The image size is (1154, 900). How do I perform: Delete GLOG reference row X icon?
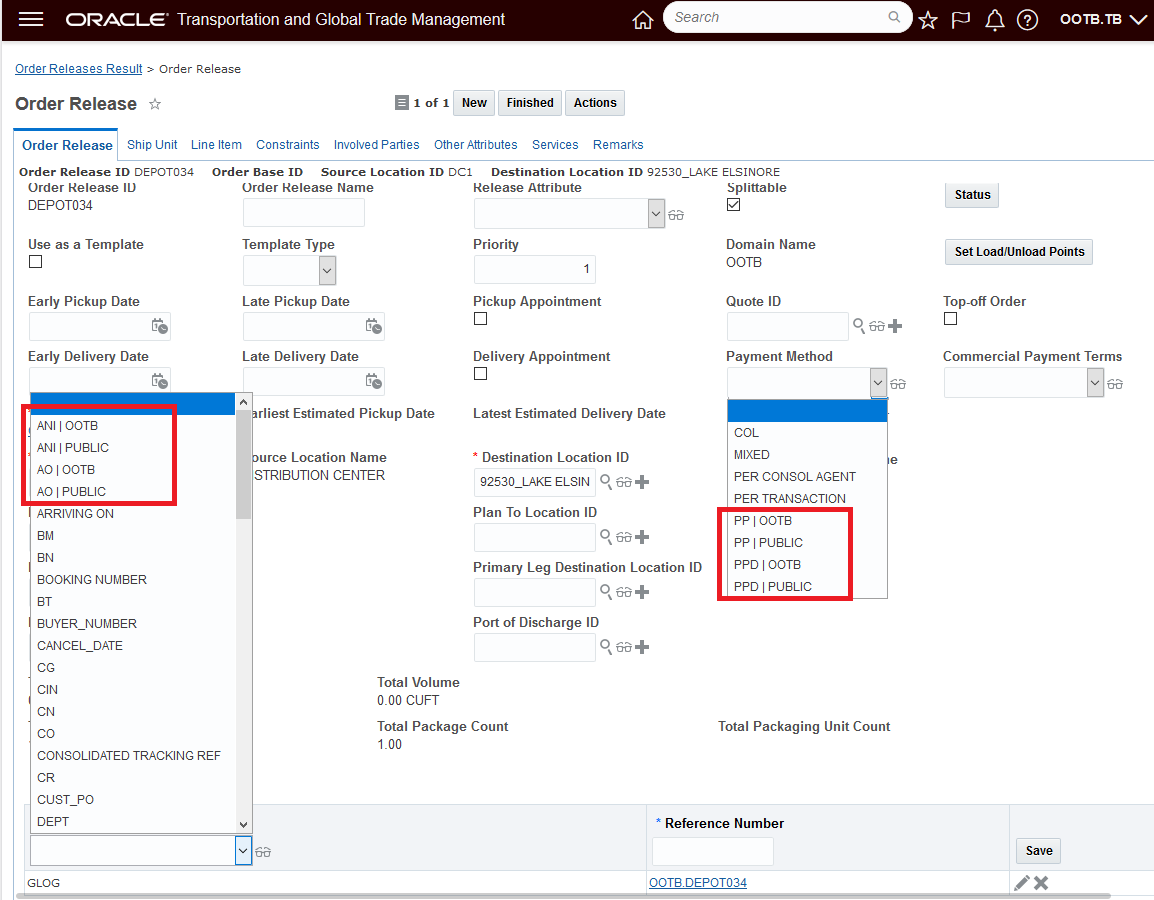(x=1041, y=883)
